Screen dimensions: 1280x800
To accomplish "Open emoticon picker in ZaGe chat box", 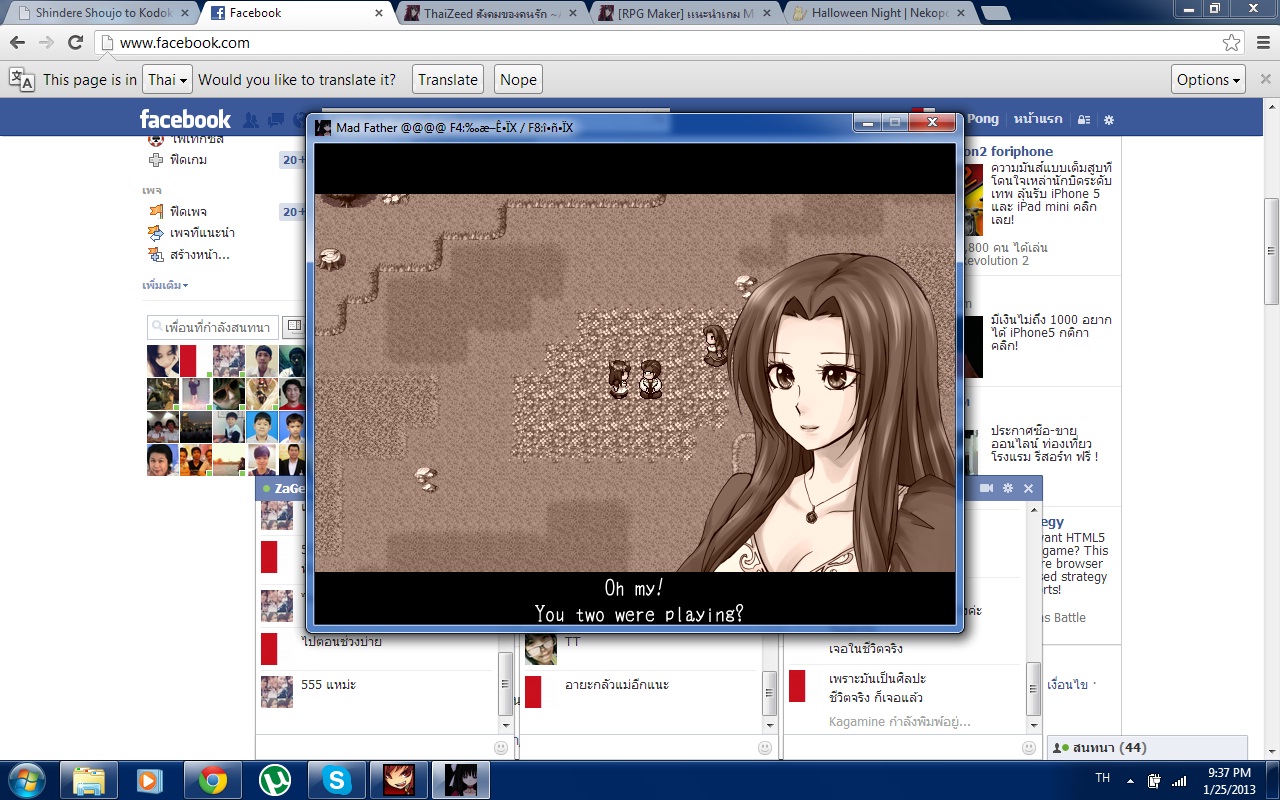I will [x=501, y=747].
